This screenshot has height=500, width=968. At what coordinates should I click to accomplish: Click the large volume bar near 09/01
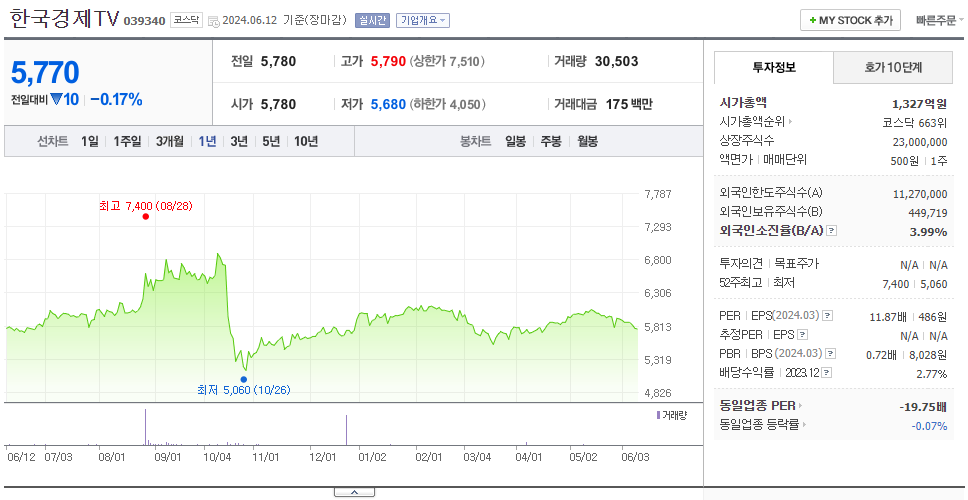(146, 427)
